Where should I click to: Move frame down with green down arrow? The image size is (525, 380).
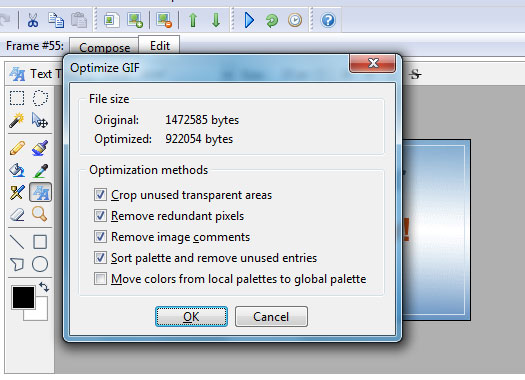click(x=216, y=20)
